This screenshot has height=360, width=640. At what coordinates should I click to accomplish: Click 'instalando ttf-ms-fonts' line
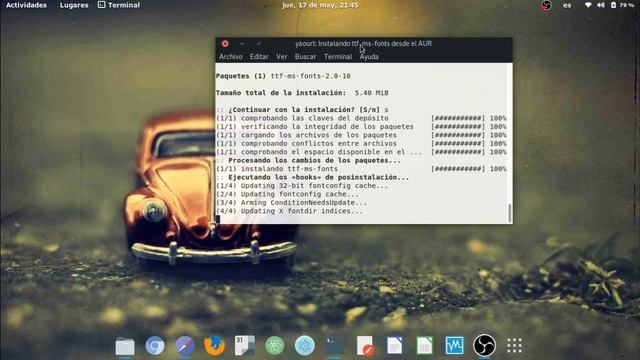click(277, 169)
